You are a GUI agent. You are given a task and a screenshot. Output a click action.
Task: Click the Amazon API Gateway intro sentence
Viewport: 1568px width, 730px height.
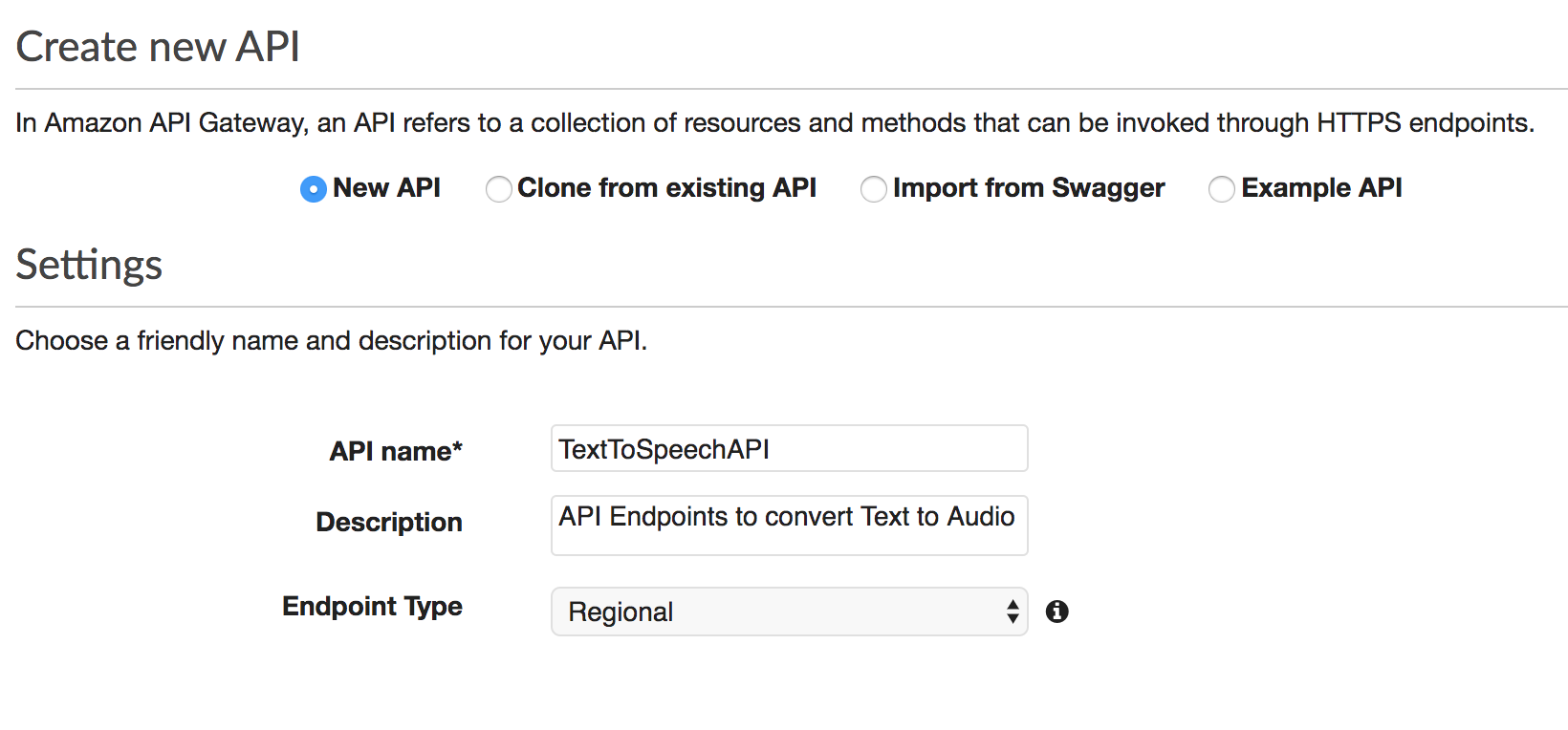pos(774,123)
